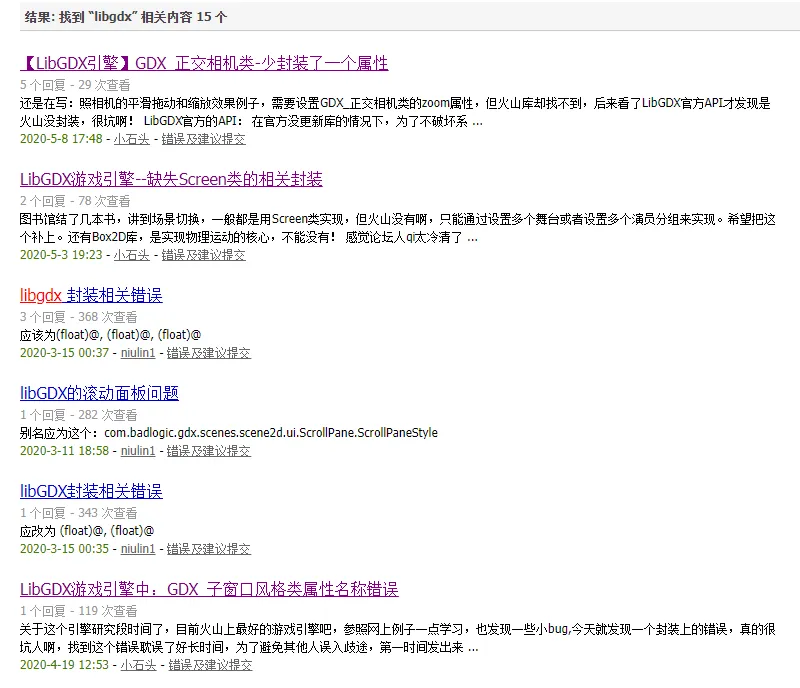Open 错误及建议提交 forum from the first result
800x688 pixels.
204,139
